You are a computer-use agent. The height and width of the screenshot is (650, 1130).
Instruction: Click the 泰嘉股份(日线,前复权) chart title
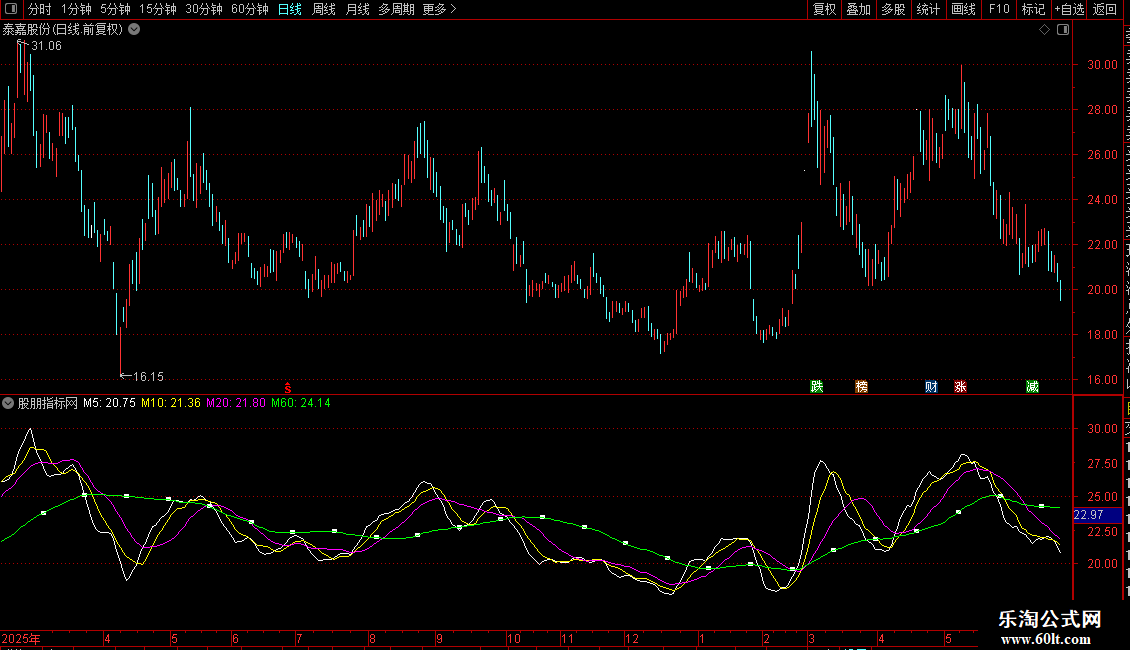click(63, 30)
